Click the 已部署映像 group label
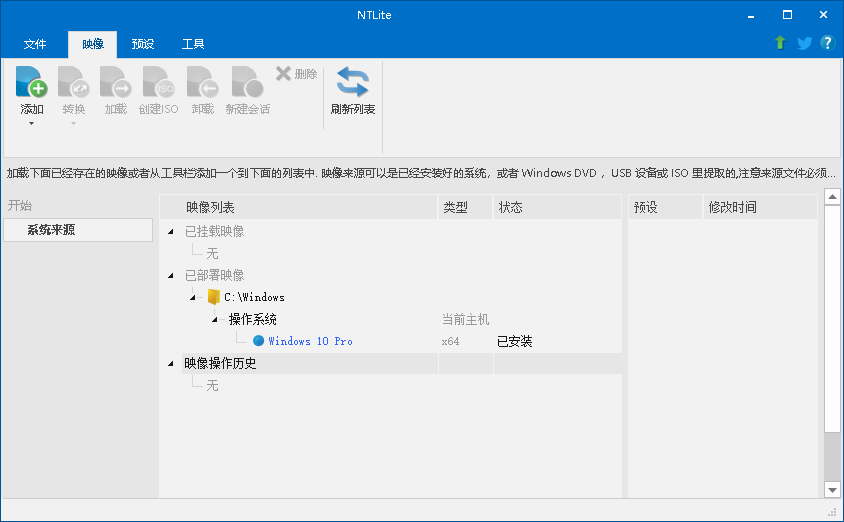Image resolution: width=844 pixels, height=522 pixels. point(214,276)
